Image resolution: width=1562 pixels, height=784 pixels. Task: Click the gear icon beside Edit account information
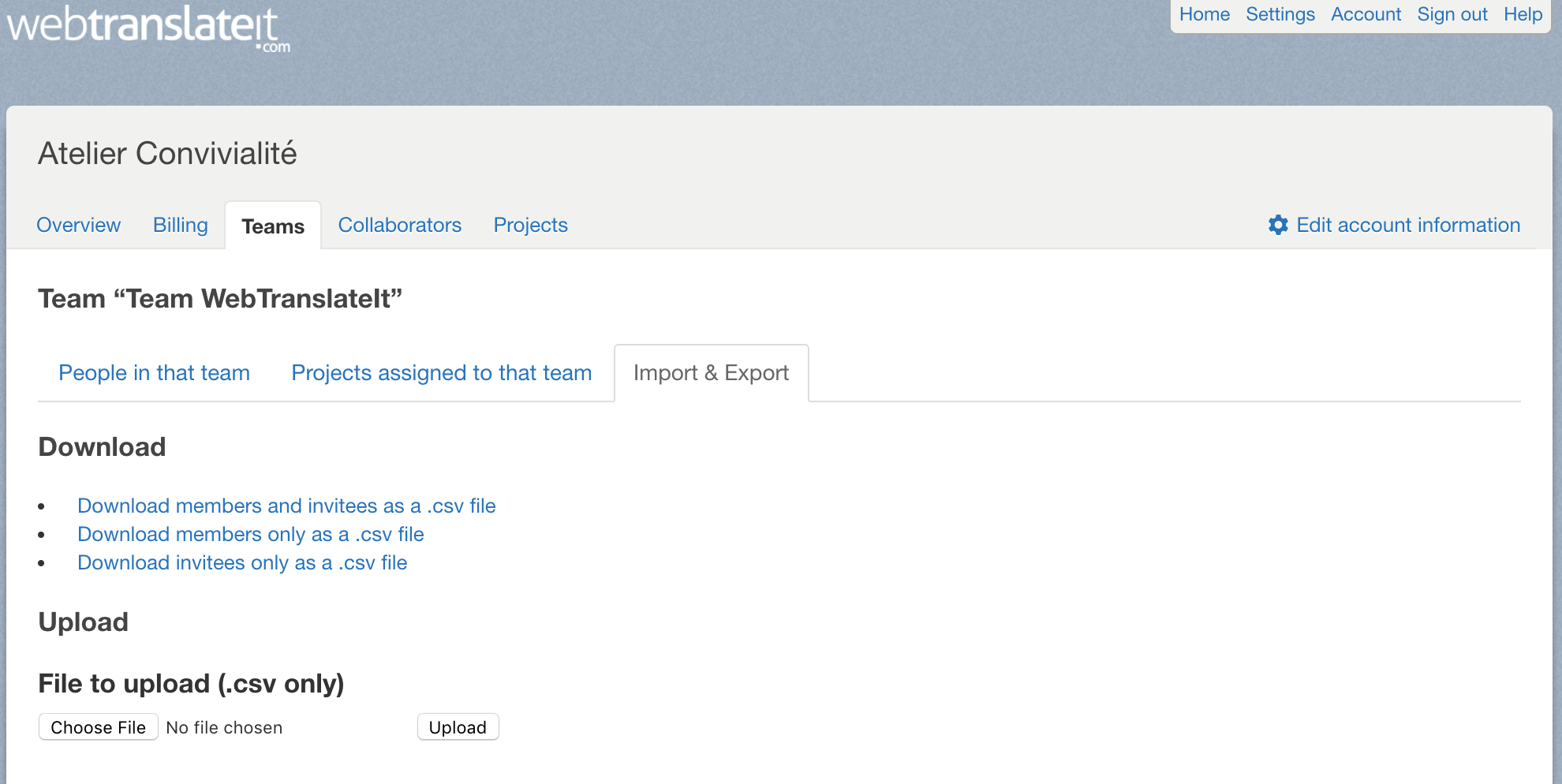[x=1278, y=225]
